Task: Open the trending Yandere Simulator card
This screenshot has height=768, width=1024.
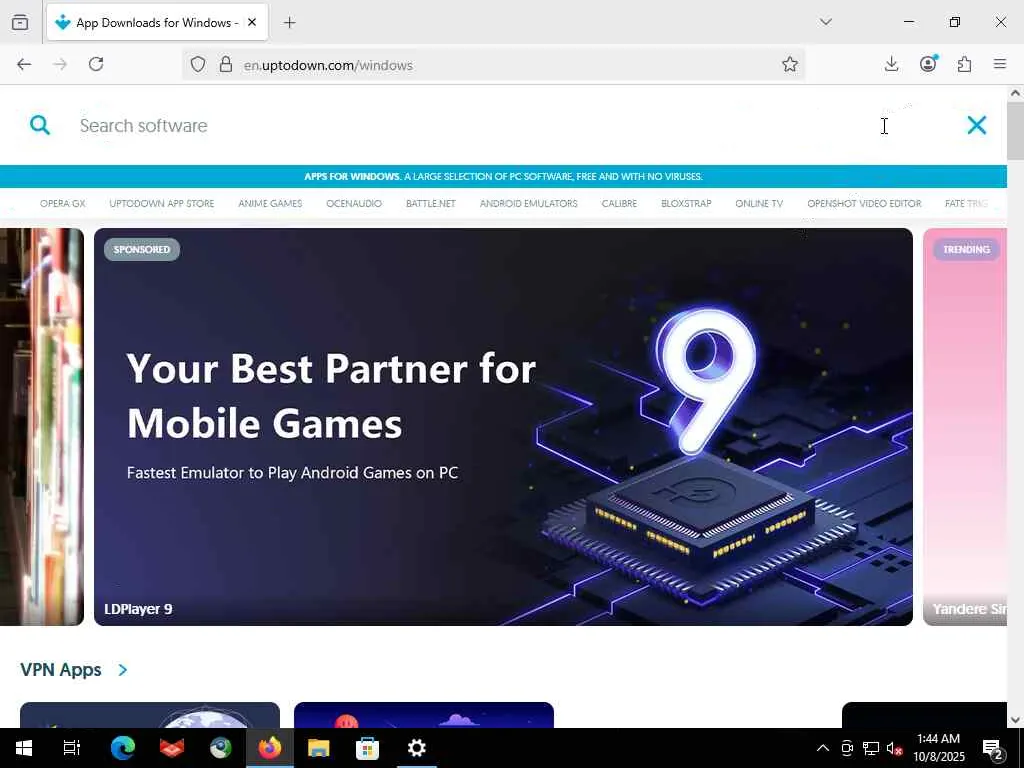Action: coord(965,426)
